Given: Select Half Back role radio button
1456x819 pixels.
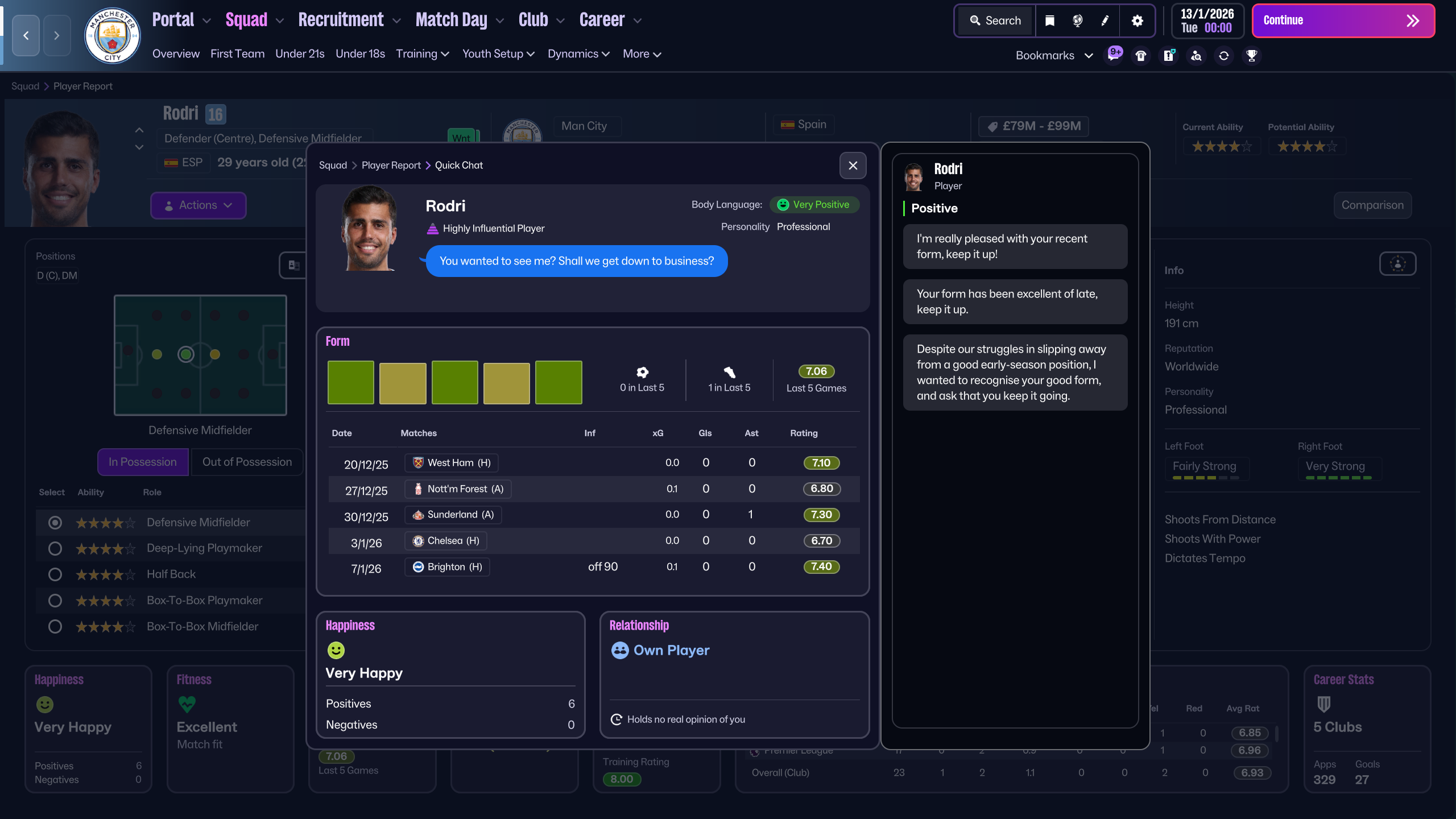Looking at the screenshot, I should [x=55, y=574].
